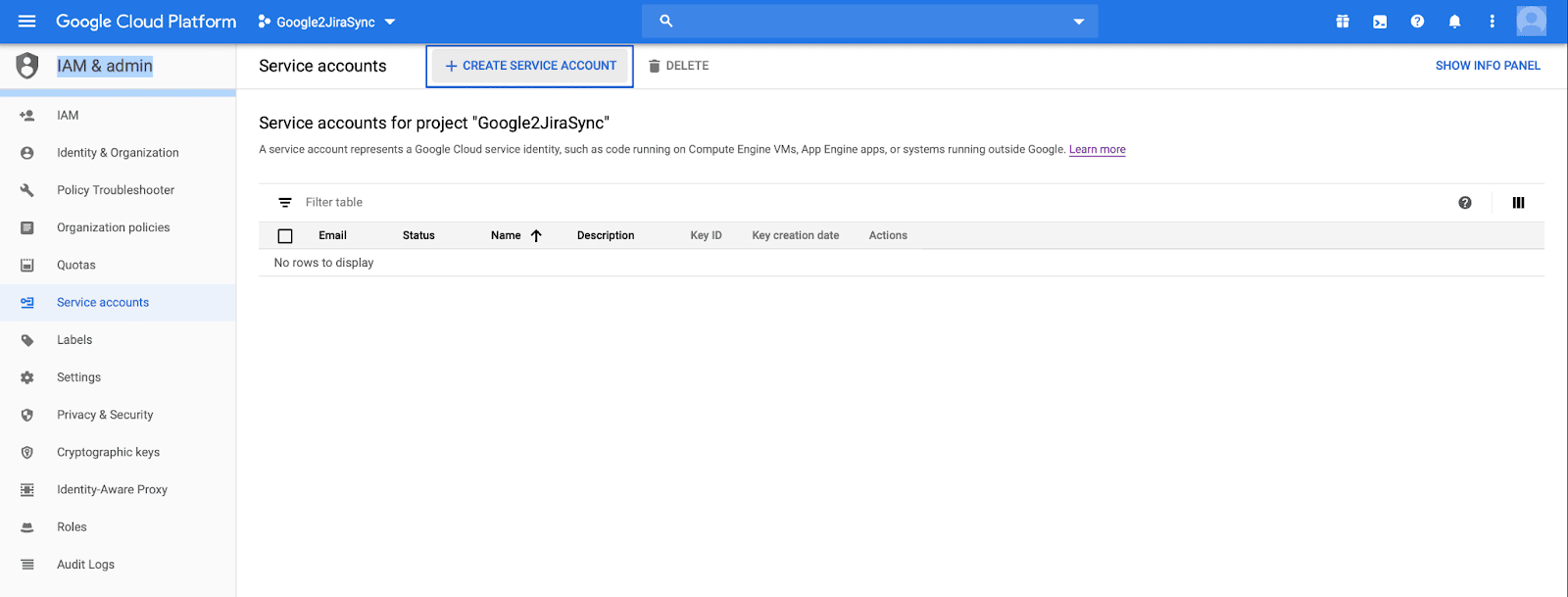Click the Identity-Aware Proxy icon
This screenshot has height=597, width=1568.
27,489
